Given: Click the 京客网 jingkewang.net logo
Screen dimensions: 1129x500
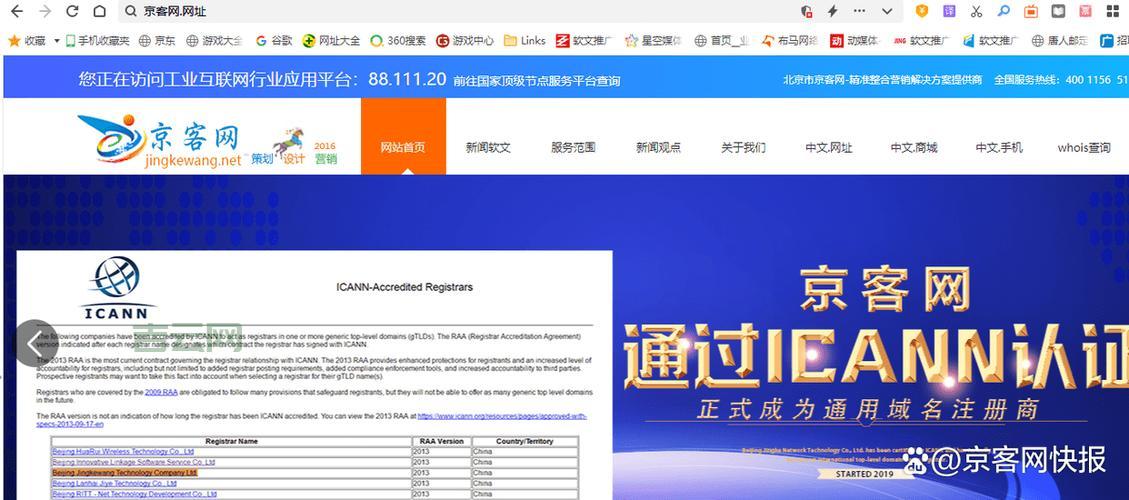Looking at the screenshot, I should (160, 139).
